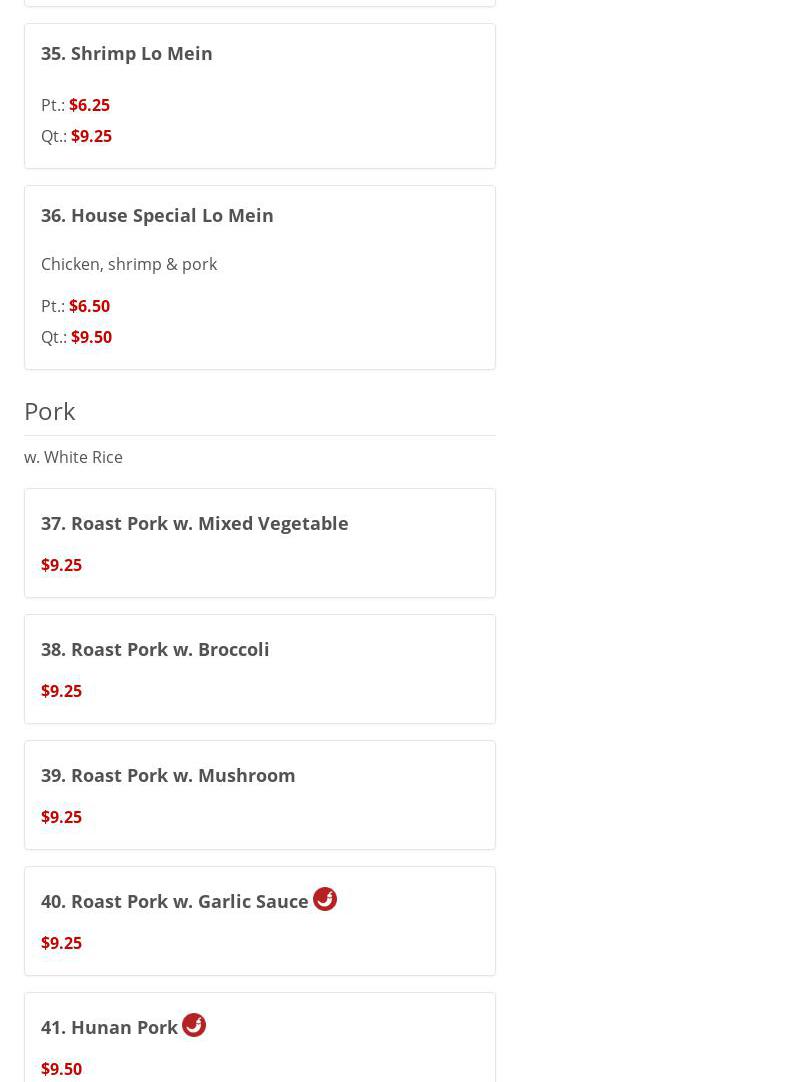The image size is (785, 1082).
Task: Click the Hunan Pork $9.50 price
Action: click(x=61, y=1069)
